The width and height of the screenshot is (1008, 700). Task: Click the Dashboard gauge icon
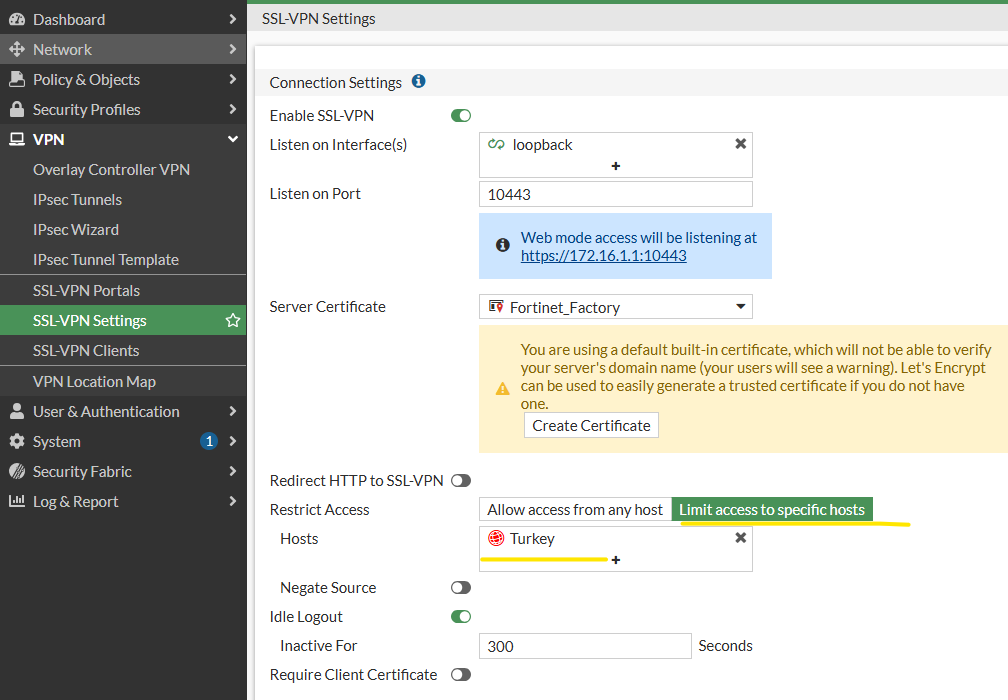[x=17, y=19]
